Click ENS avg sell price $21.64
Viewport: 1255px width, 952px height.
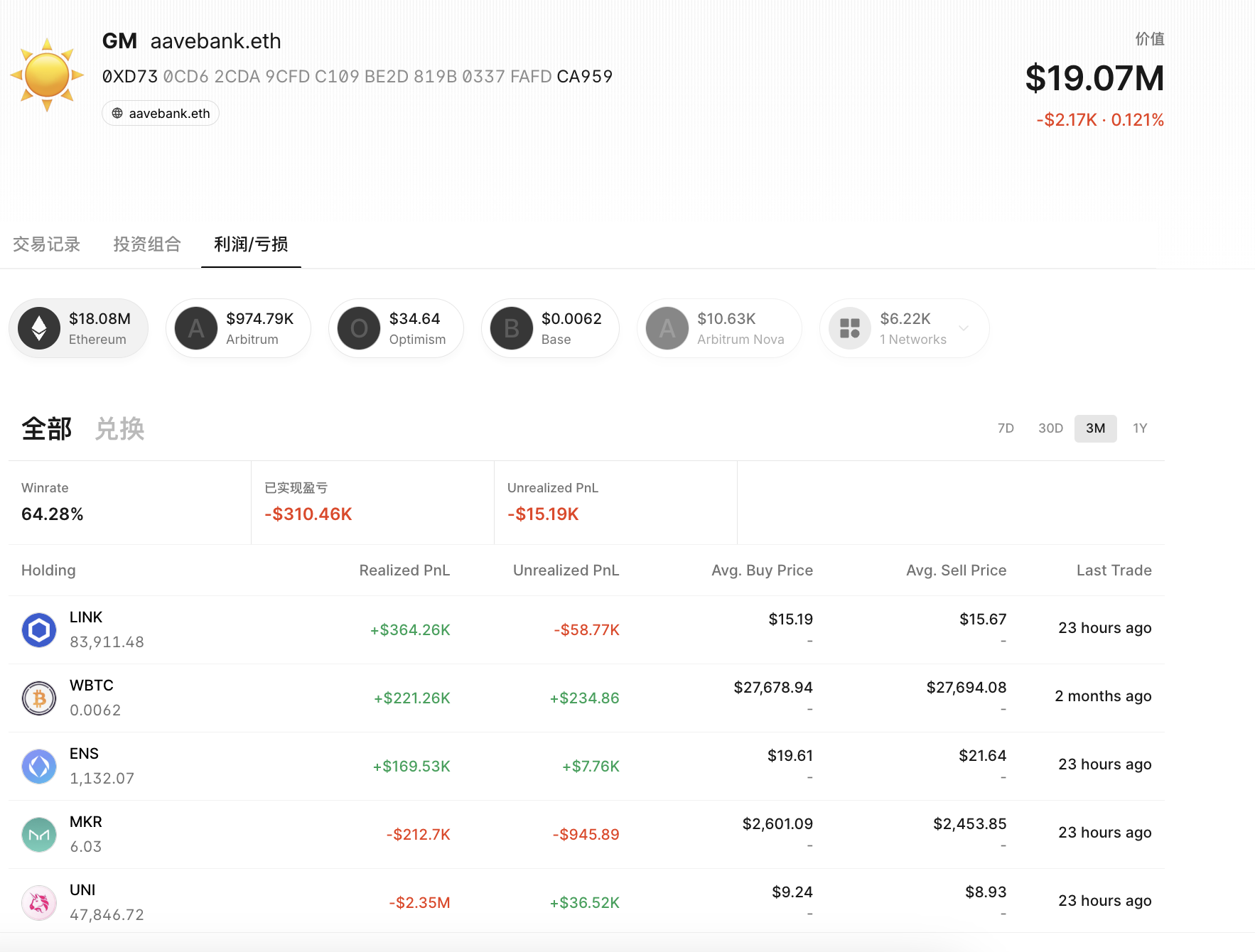point(982,756)
